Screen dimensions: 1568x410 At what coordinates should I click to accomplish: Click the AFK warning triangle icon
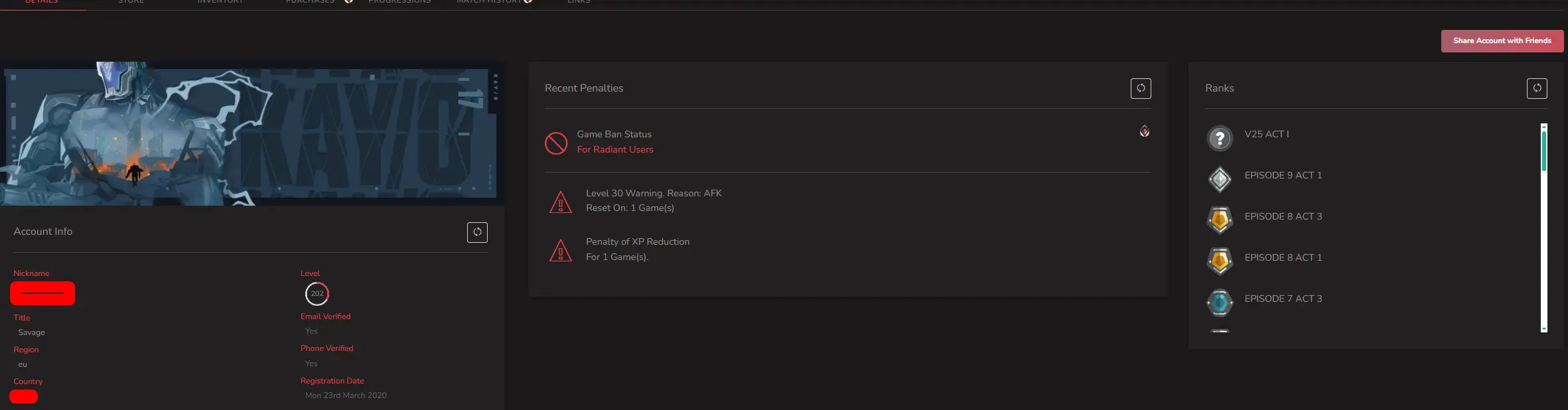pyautogui.click(x=561, y=202)
